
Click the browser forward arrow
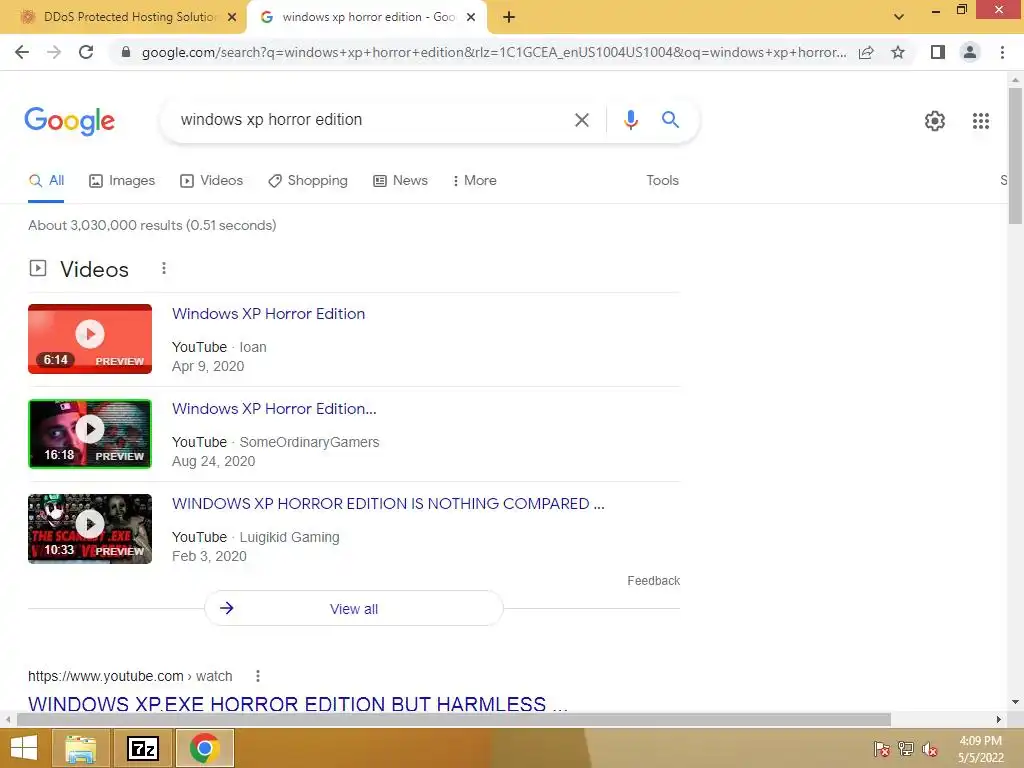tap(54, 52)
